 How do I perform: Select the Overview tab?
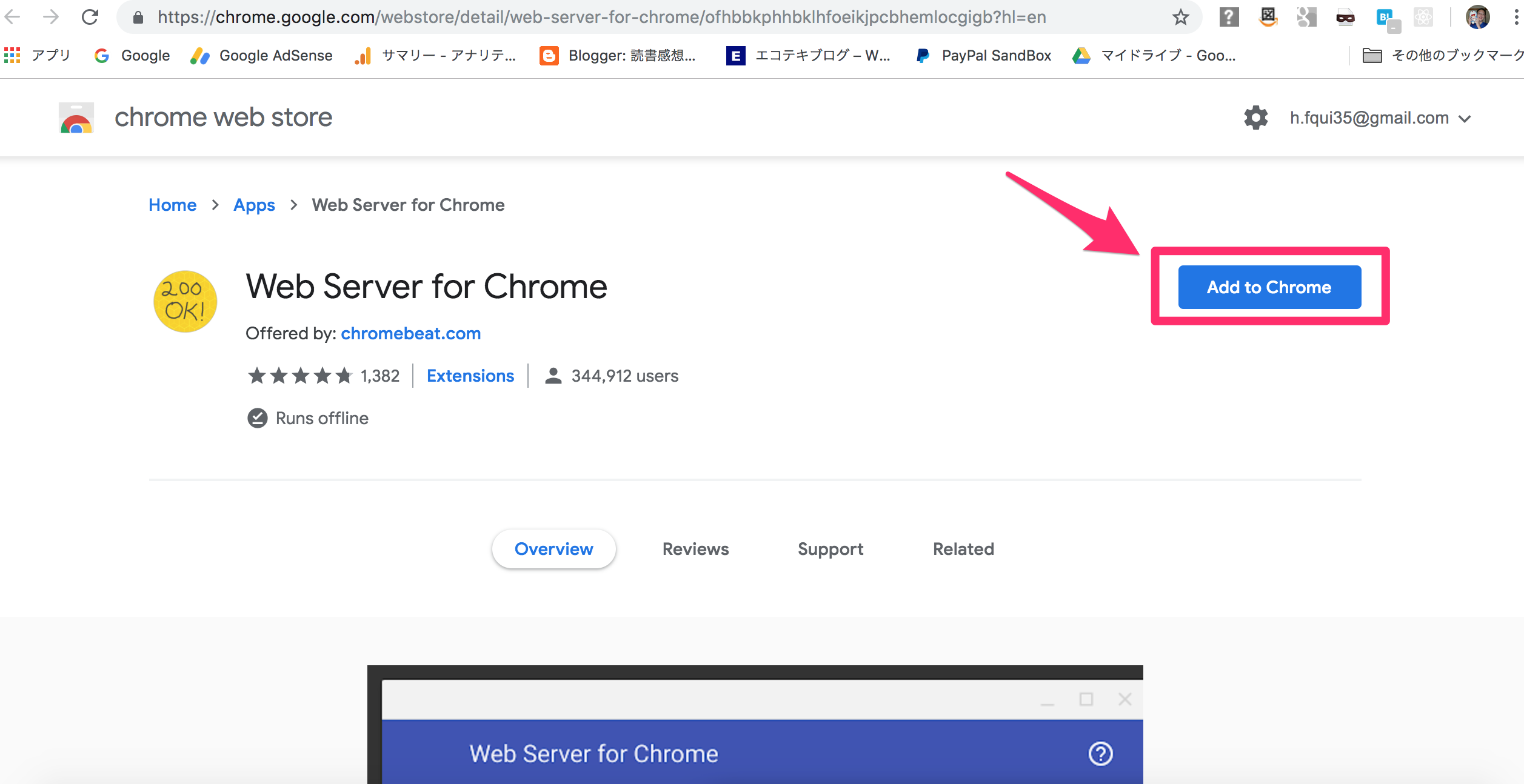coord(554,549)
